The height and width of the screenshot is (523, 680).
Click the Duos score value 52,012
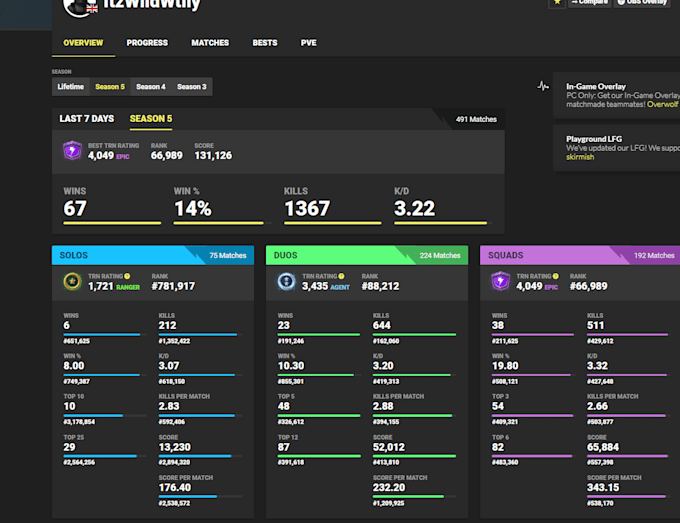[389, 448]
